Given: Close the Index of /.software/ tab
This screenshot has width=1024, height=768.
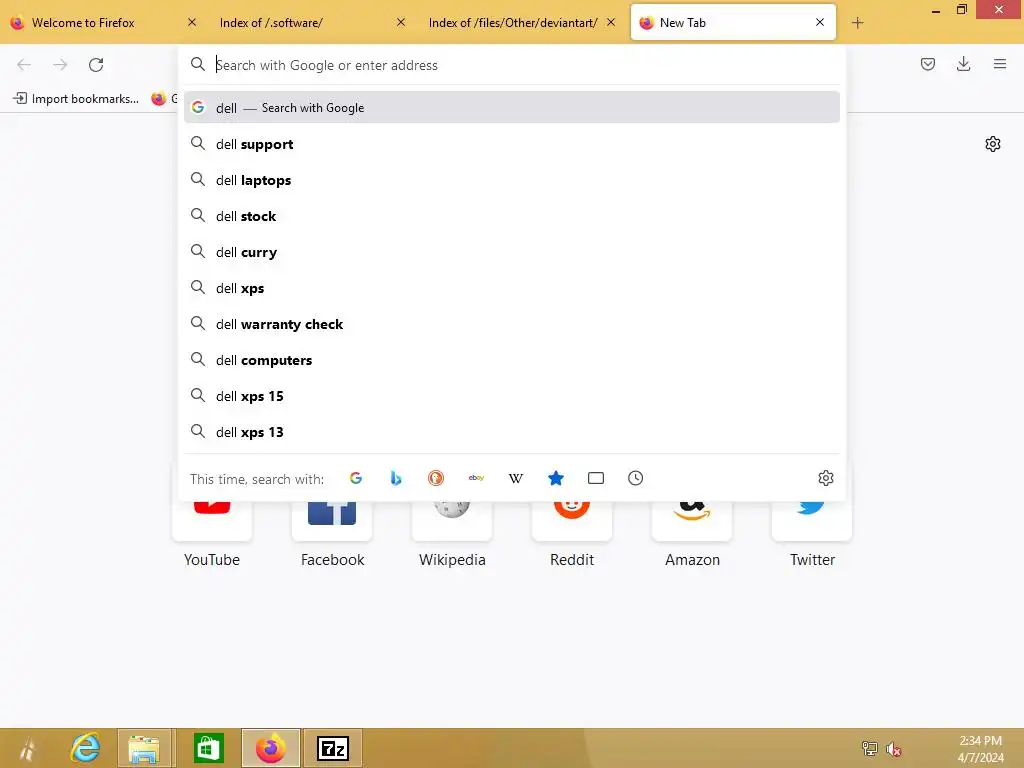Looking at the screenshot, I should pyautogui.click(x=401, y=22).
